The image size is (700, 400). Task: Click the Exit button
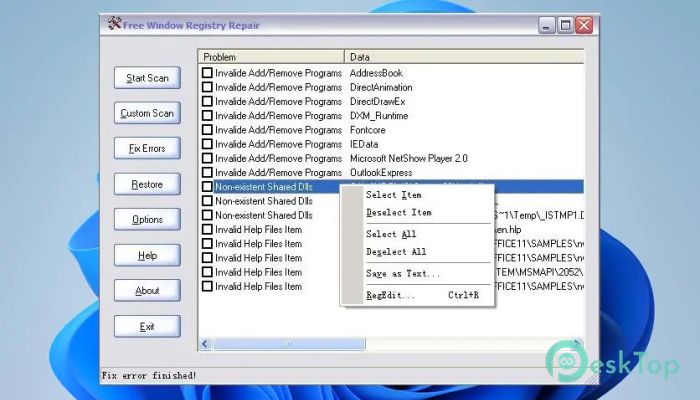point(147,326)
